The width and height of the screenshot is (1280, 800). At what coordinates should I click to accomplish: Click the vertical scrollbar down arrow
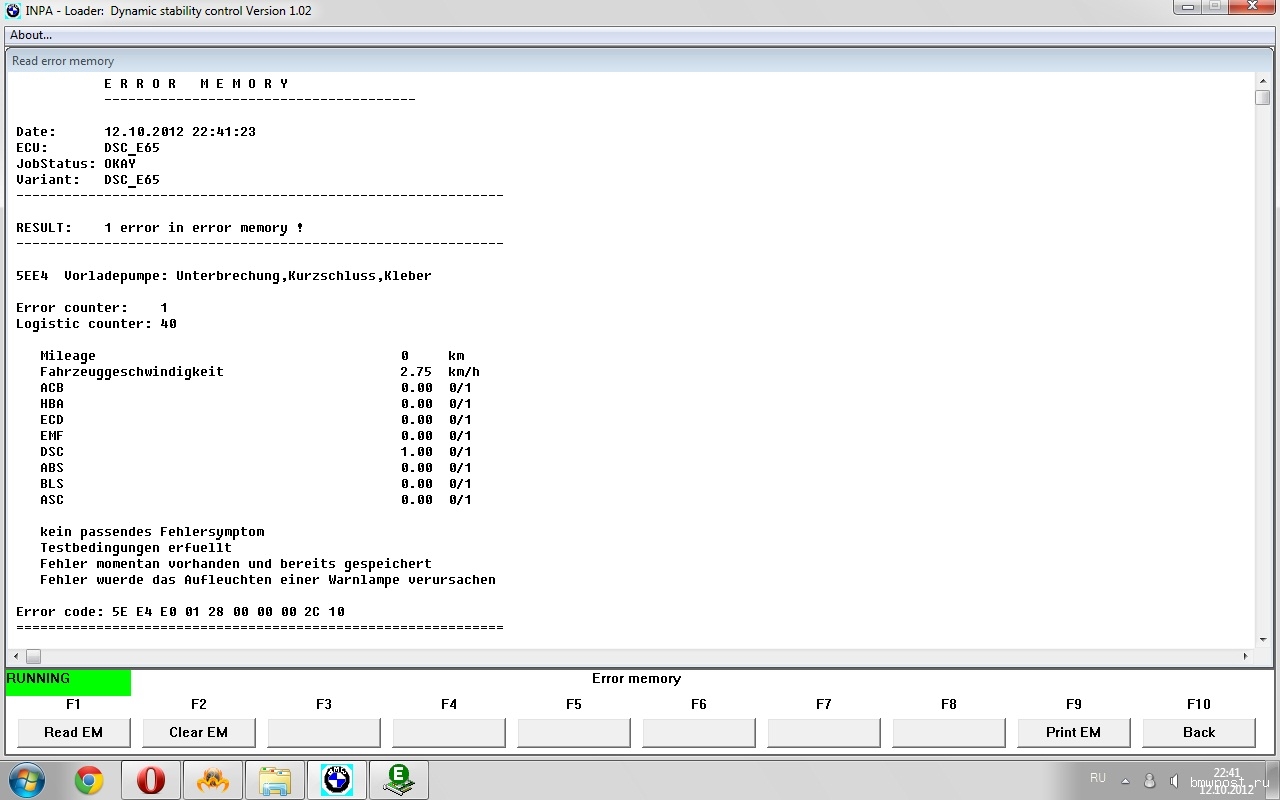click(x=1263, y=640)
